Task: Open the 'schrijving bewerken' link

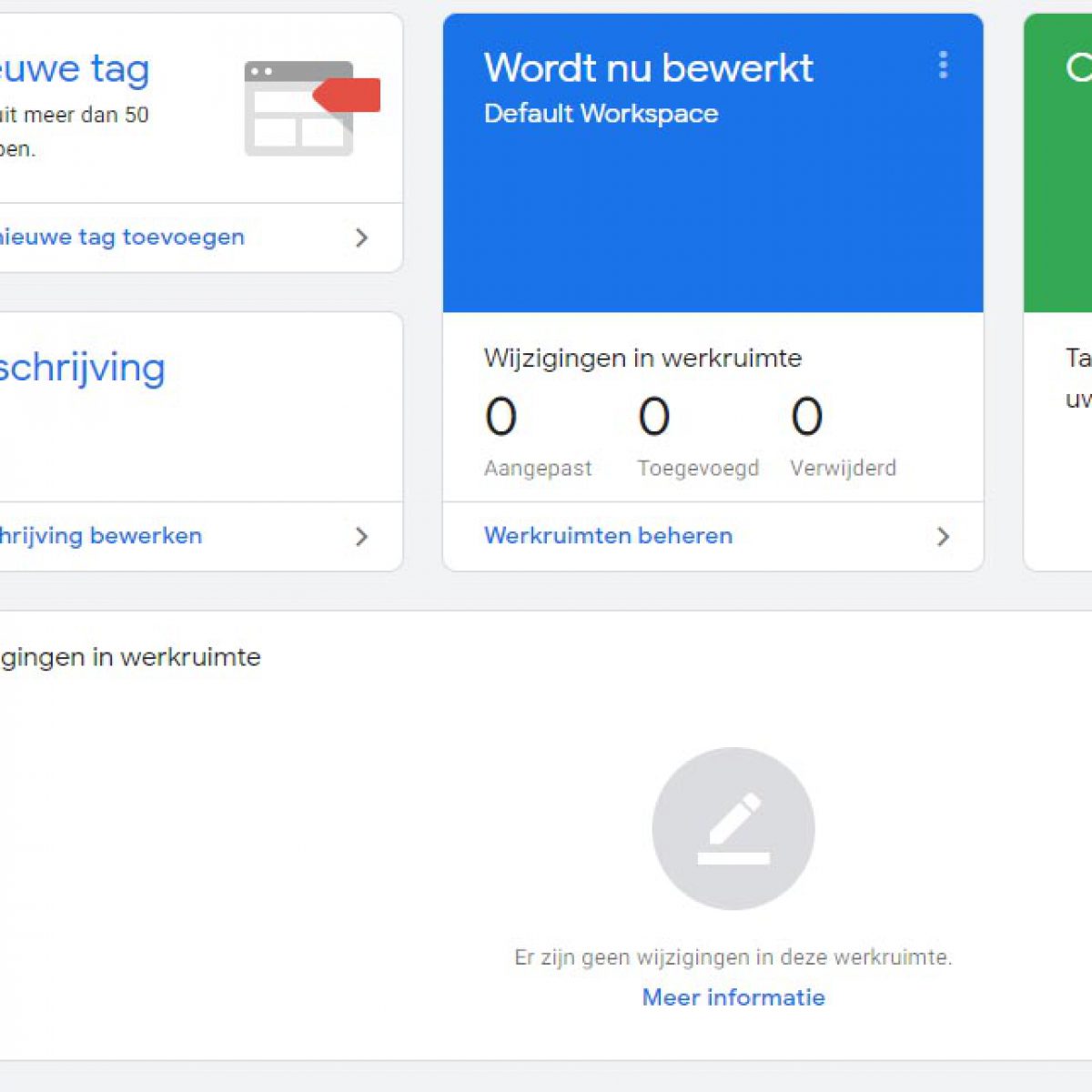Action: click(101, 536)
